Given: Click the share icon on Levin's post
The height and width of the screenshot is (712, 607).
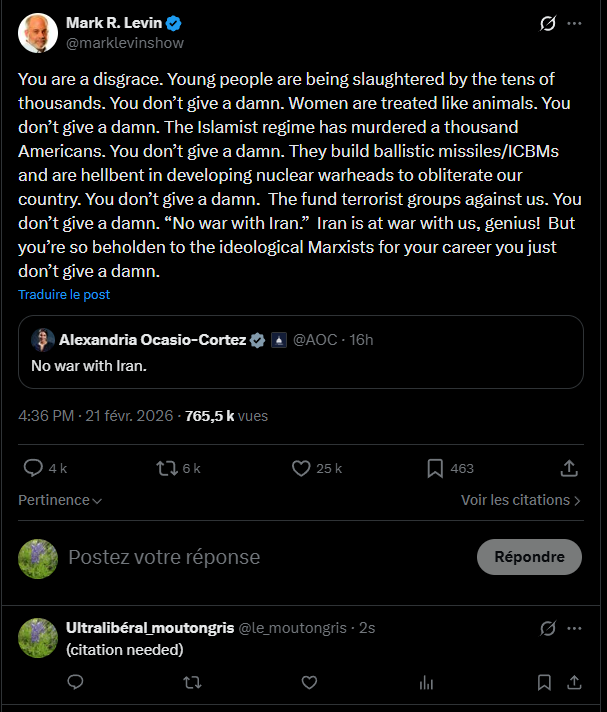Looking at the screenshot, I should [x=569, y=468].
